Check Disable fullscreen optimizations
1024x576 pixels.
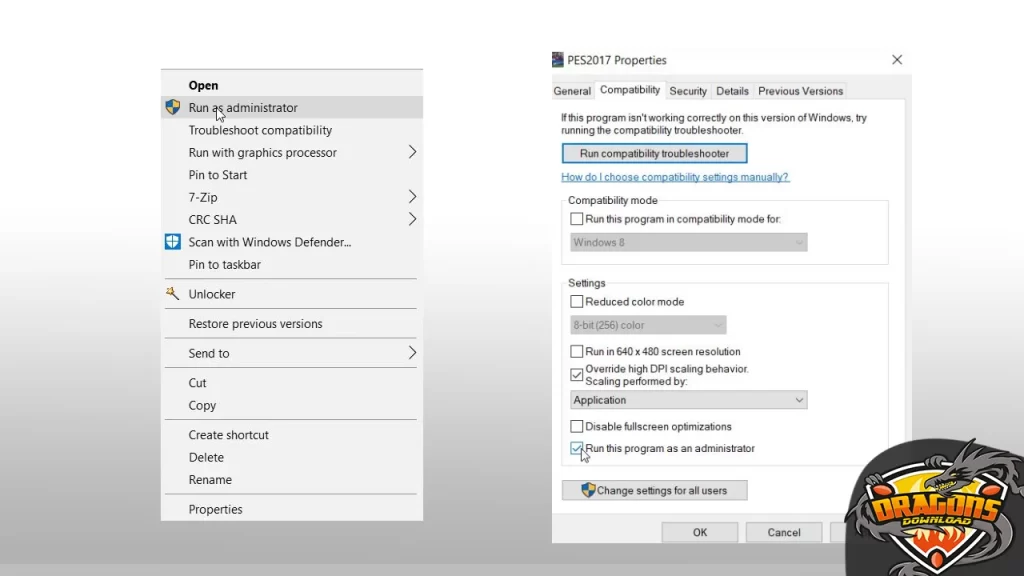tap(576, 427)
